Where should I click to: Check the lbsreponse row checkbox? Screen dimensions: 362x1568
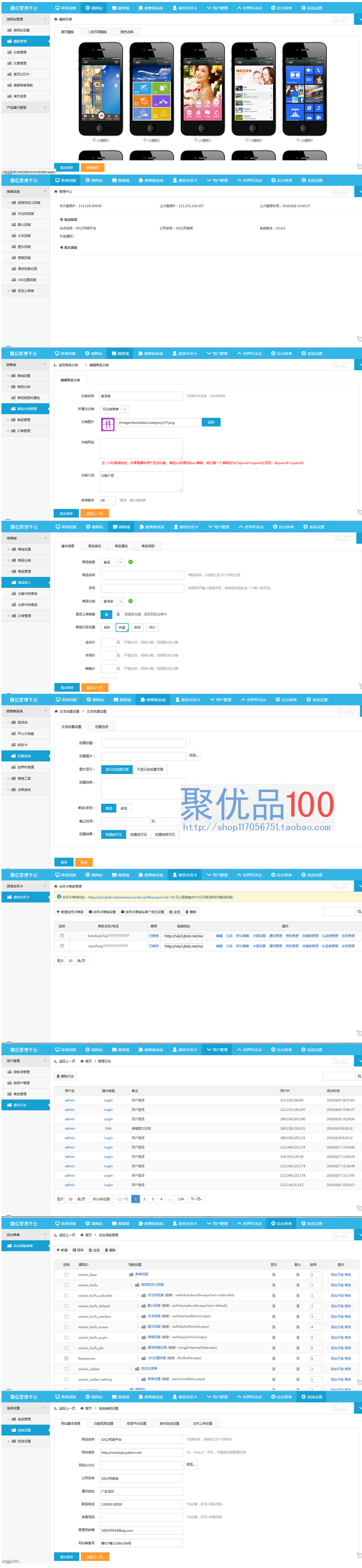[66, 1358]
